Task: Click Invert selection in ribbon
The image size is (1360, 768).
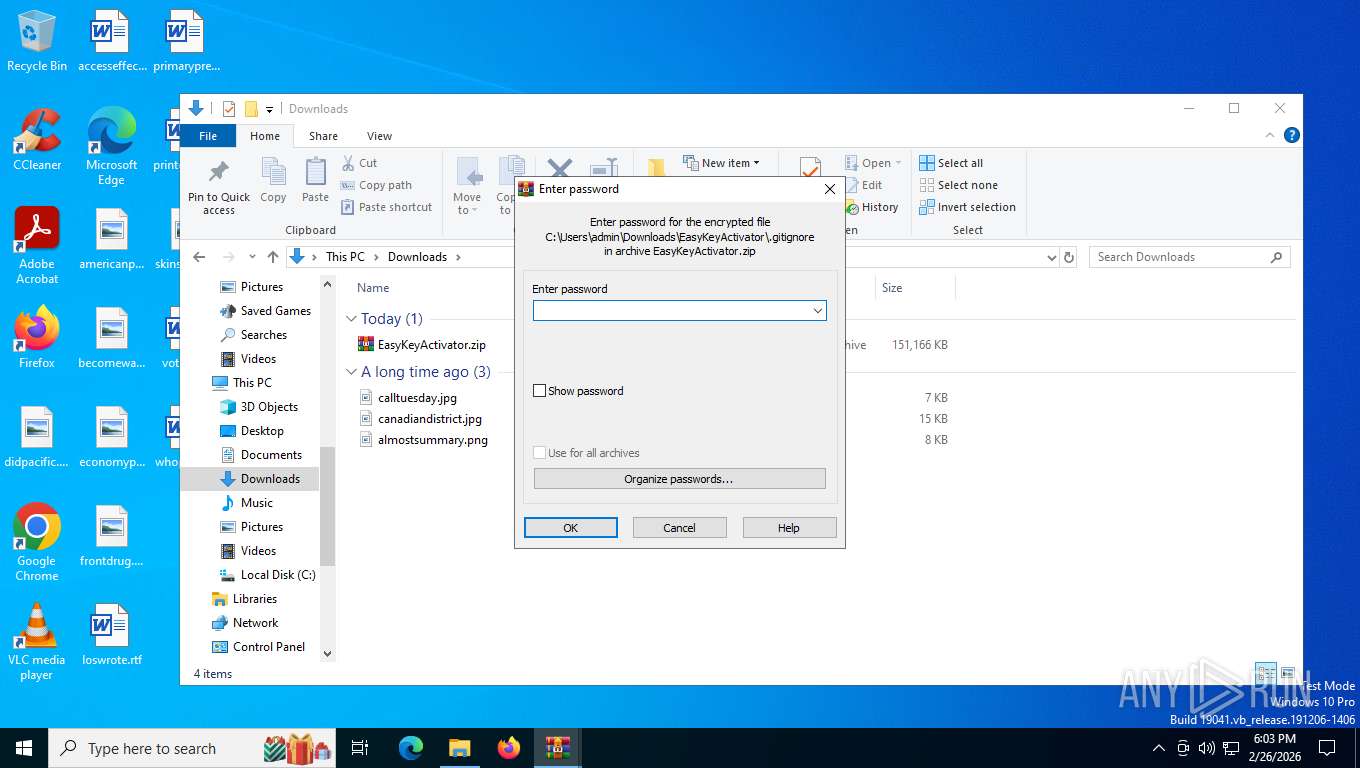Action: (967, 207)
